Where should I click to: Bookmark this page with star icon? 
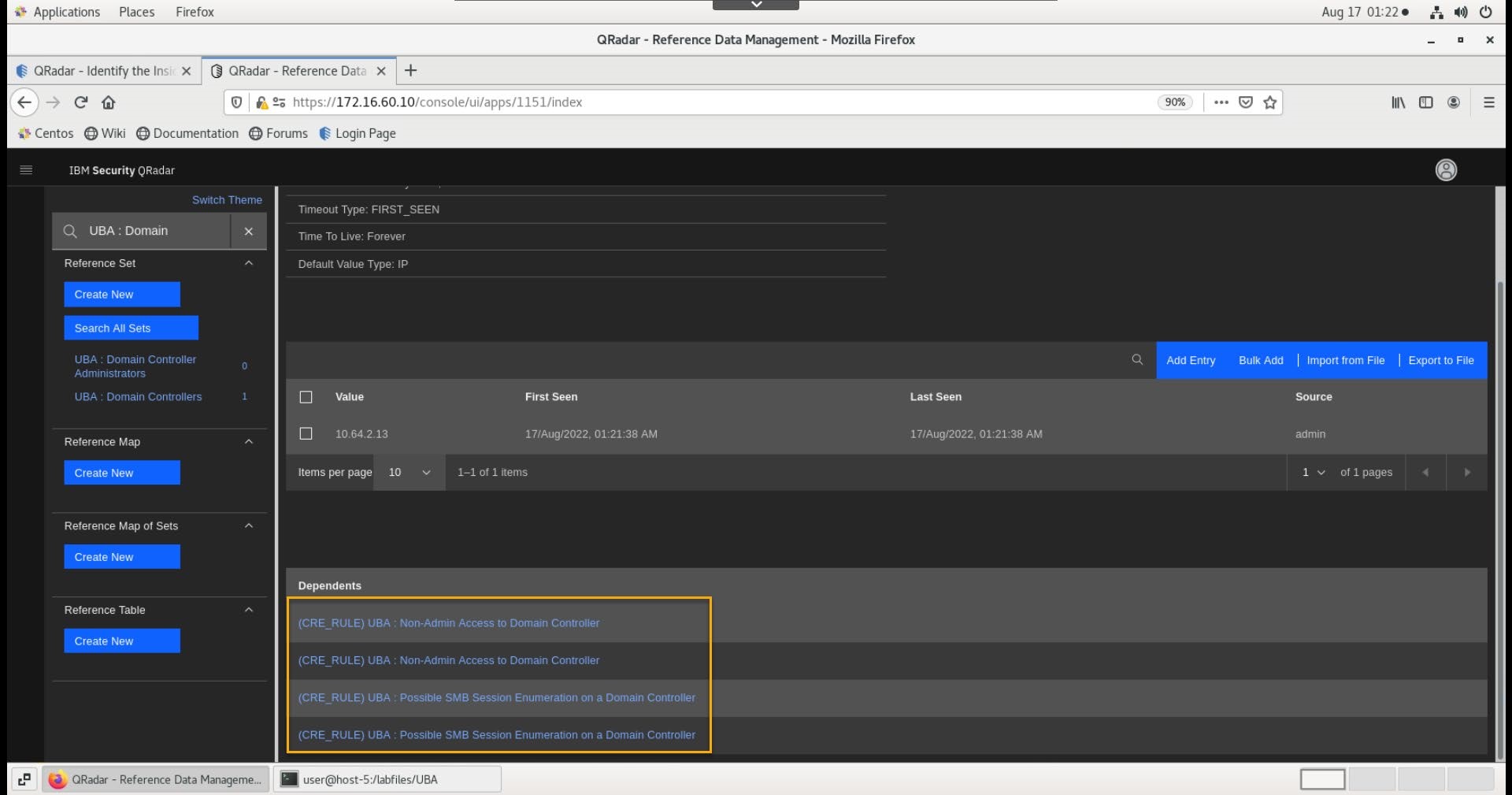pos(1269,102)
